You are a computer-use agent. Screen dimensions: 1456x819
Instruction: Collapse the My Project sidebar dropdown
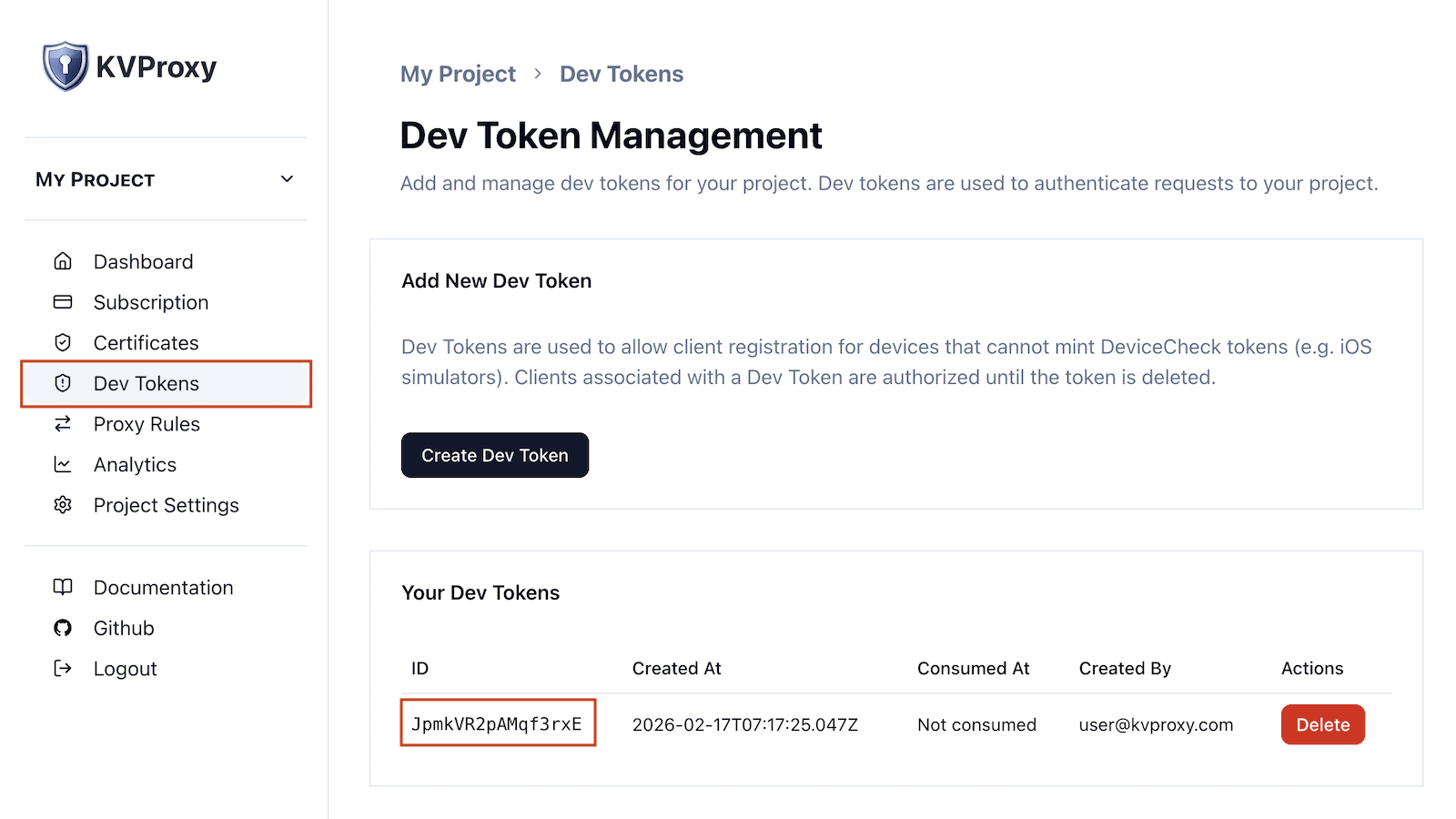pyautogui.click(x=287, y=179)
